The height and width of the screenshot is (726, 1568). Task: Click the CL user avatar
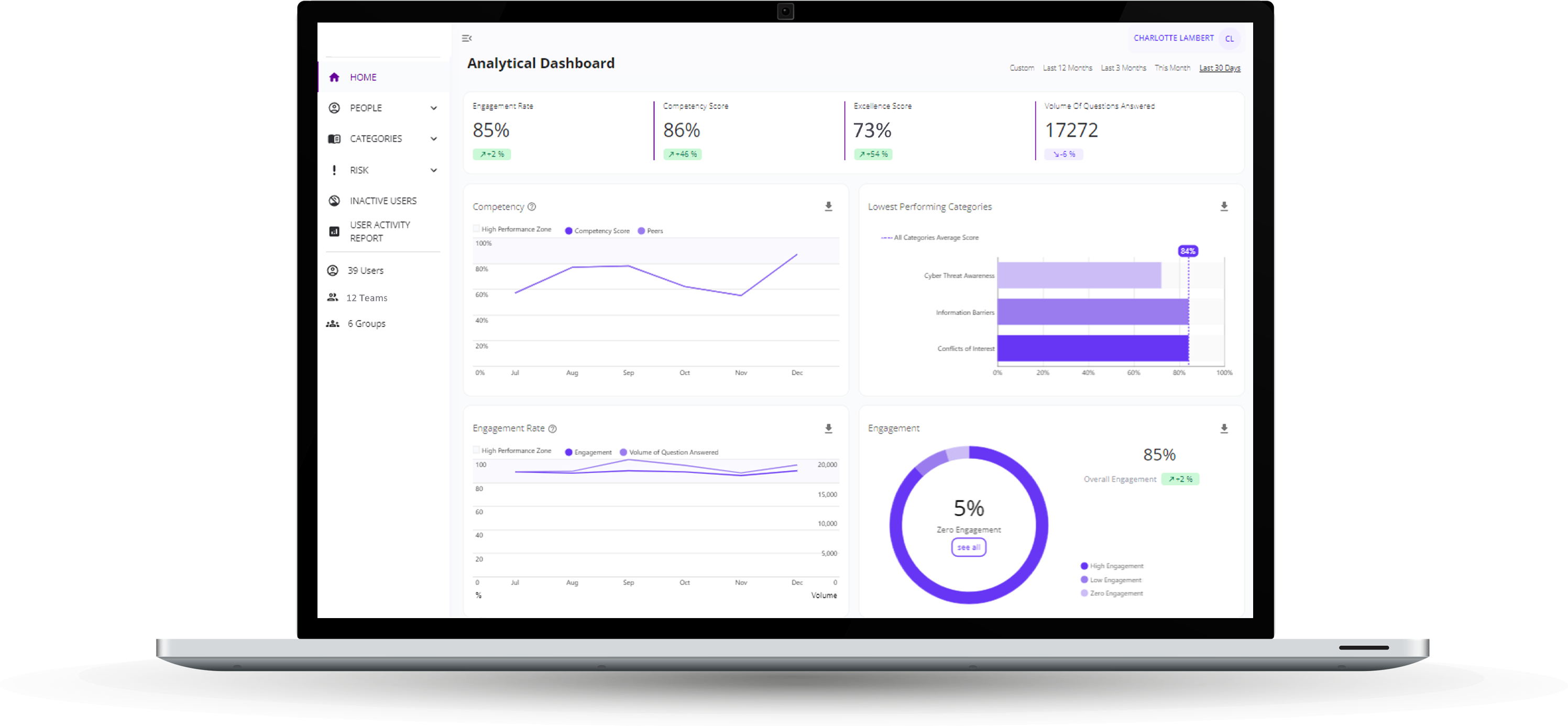click(1229, 38)
